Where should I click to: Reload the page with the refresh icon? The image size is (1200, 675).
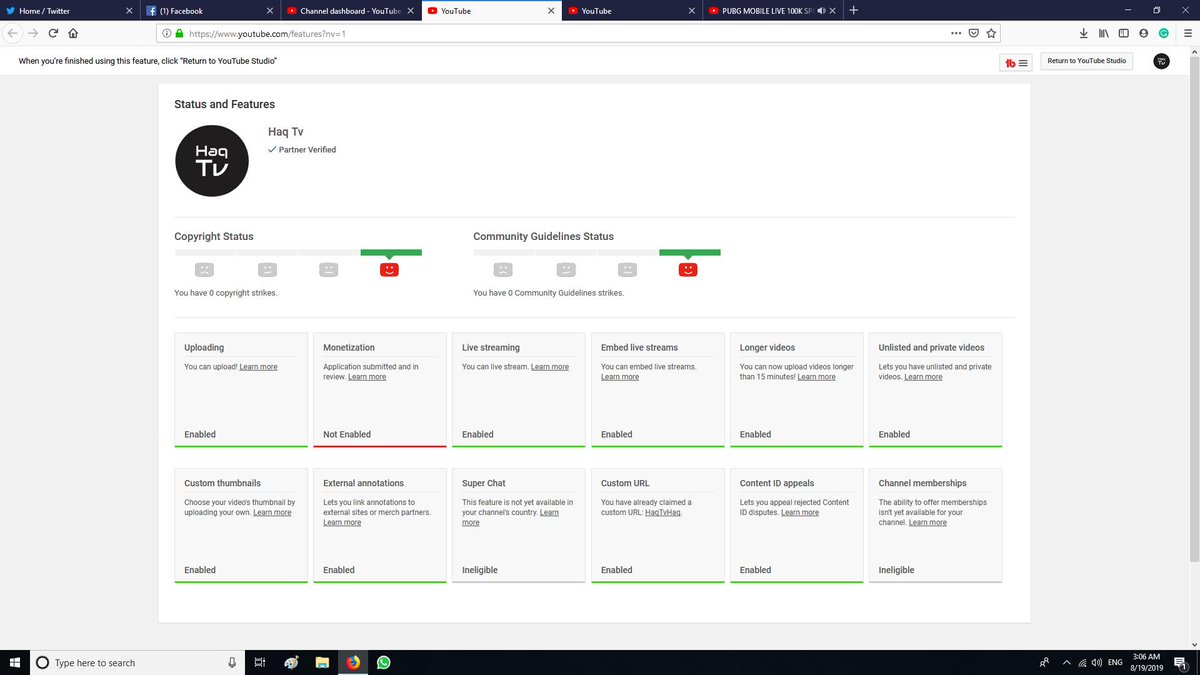click(53, 33)
